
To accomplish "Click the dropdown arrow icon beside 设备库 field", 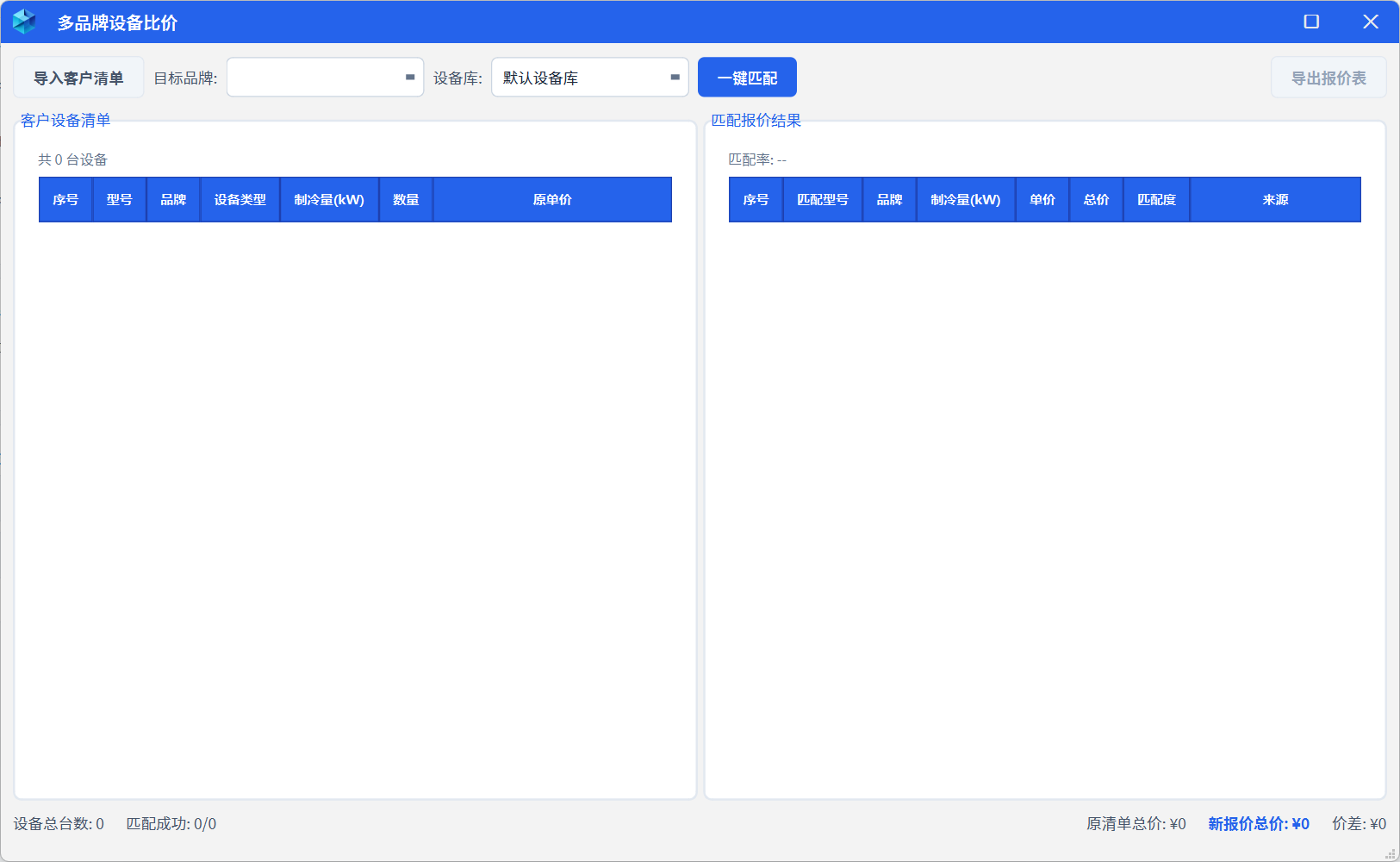I will pos(675,77).
